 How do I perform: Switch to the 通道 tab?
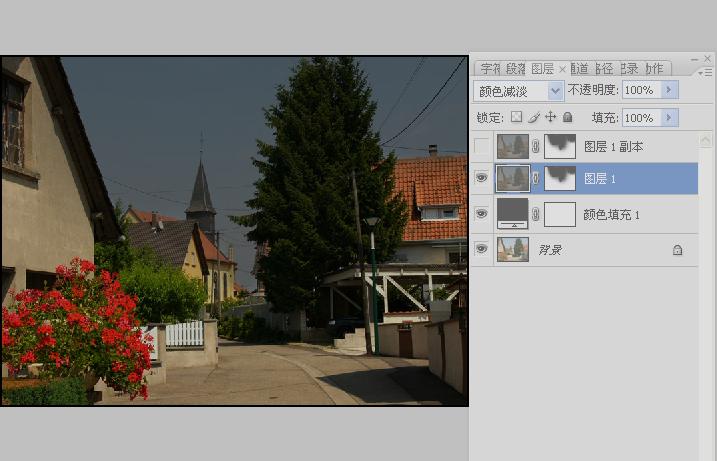click(580, 69)
